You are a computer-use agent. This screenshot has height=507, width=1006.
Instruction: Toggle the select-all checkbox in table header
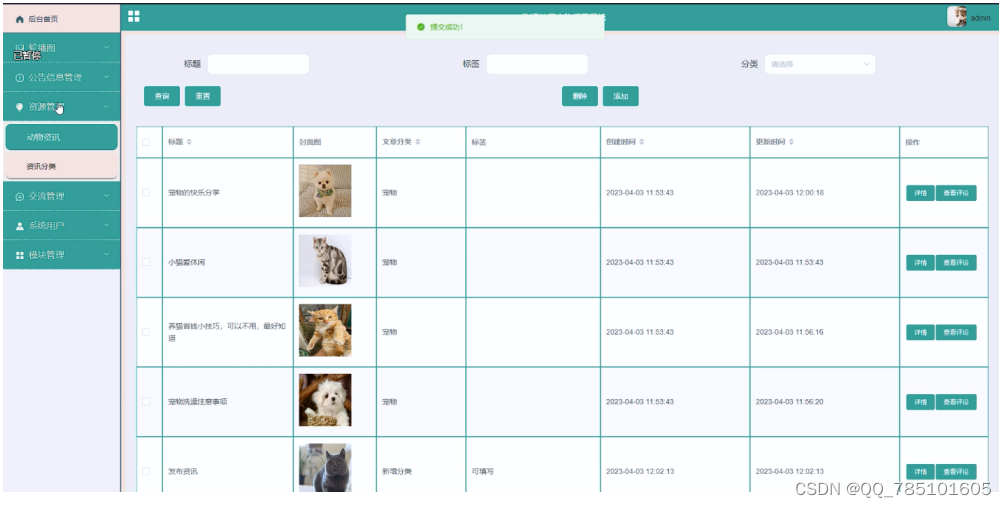pyautogui.click(x=146, y=142)
